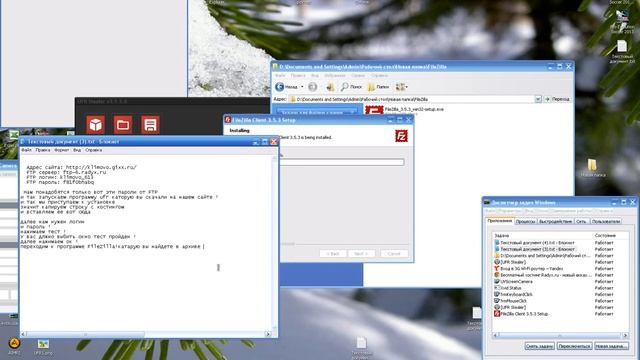The width and height of the screenshot is (640, 360).
Task: Click the Состояние column header in Task Manager
Action: point(611,236)
